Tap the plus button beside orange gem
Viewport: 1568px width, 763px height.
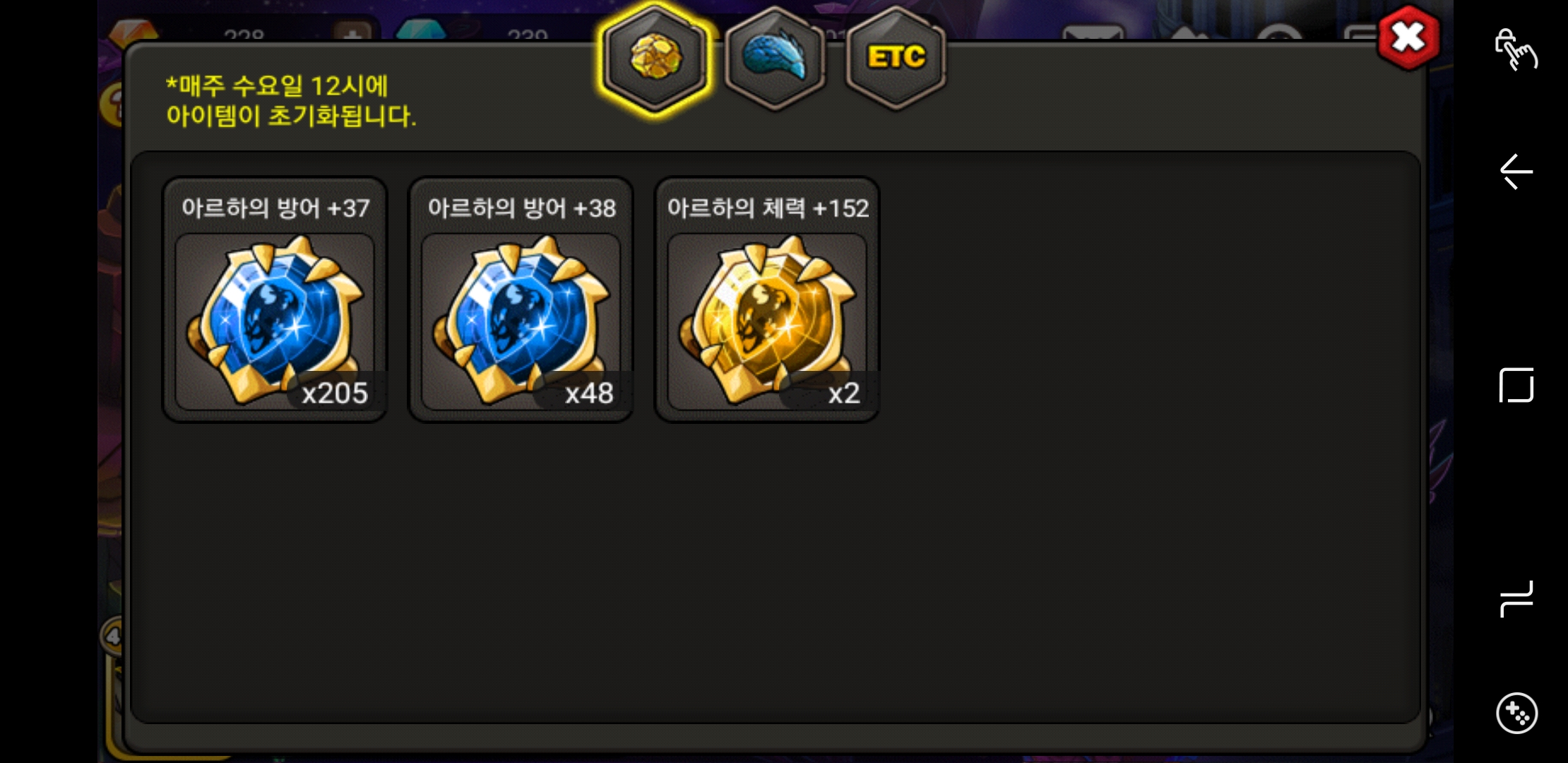coord(352,32)
